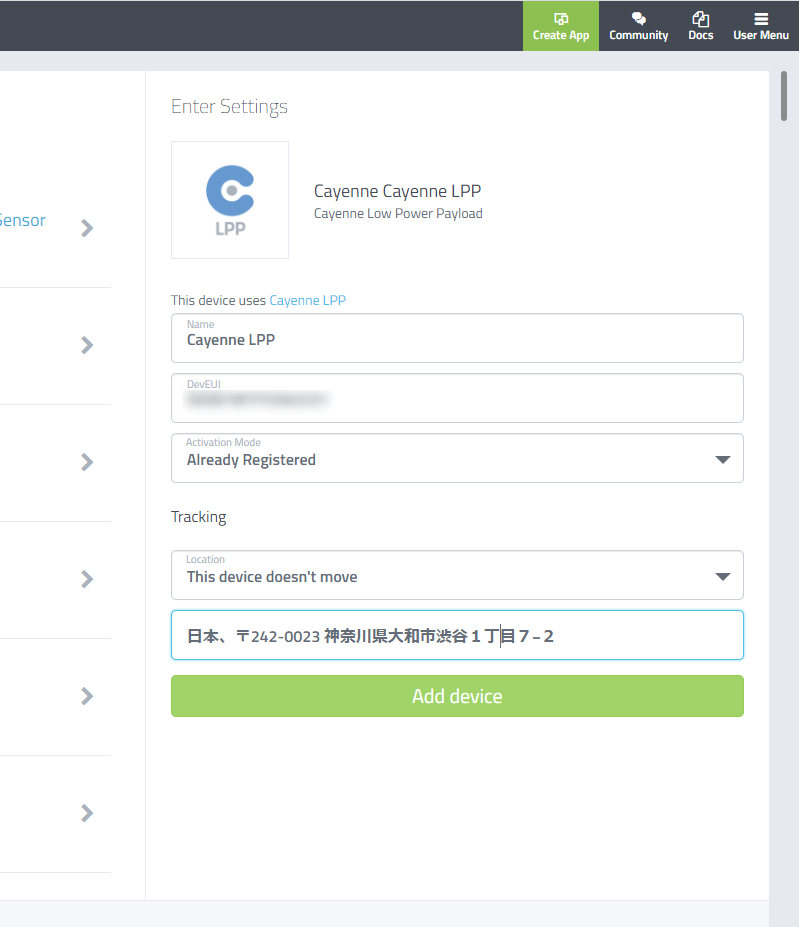Click the fourth sidebar chevron arrow
Viewport: 799px width, 927px height.
point(87,579)
